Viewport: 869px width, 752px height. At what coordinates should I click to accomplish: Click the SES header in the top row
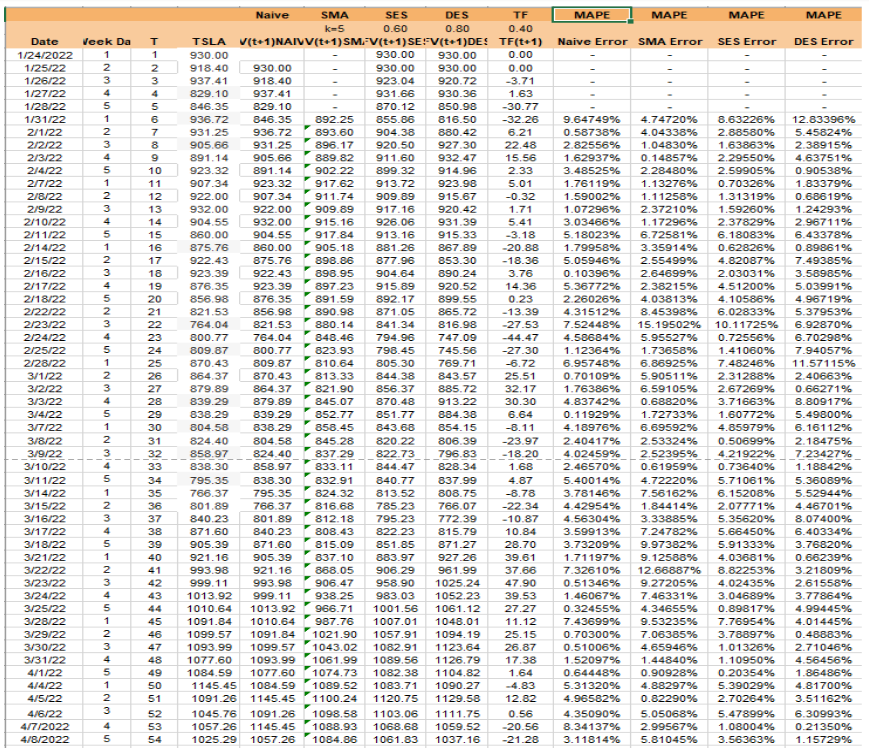click(x=396, y=15)
